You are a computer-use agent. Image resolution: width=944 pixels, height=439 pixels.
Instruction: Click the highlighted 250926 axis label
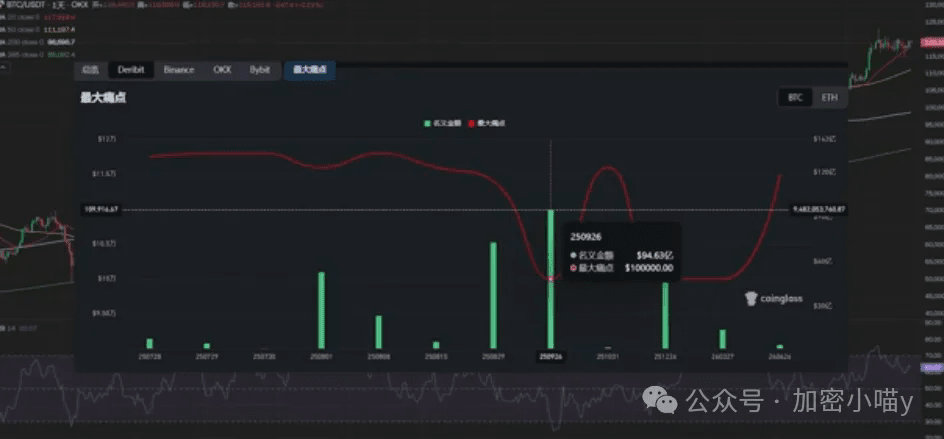tap(551, 356)
